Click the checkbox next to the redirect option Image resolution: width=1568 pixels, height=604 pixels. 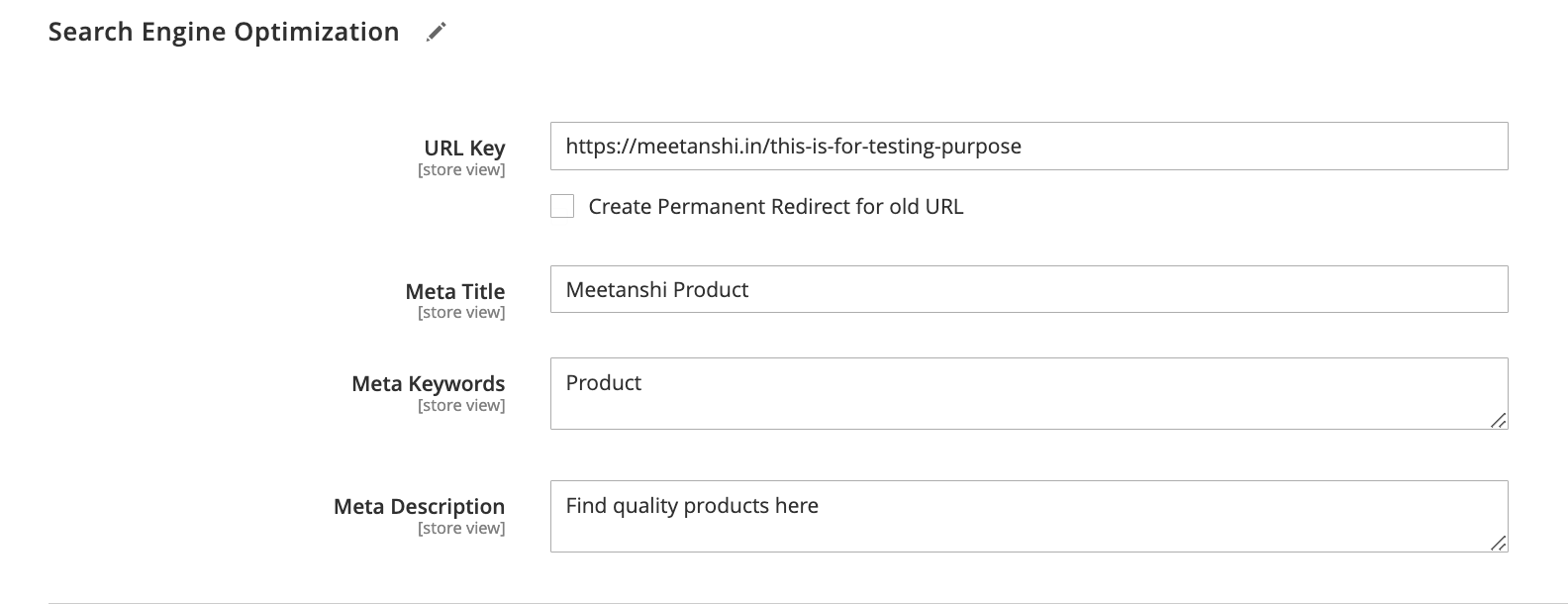click(x=561, y=206)
